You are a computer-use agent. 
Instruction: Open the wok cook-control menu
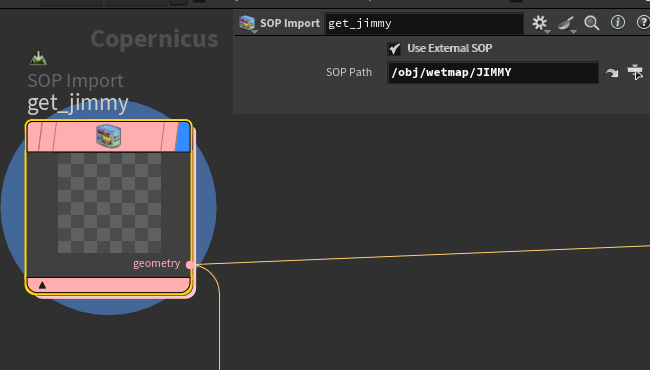(566, 23)
